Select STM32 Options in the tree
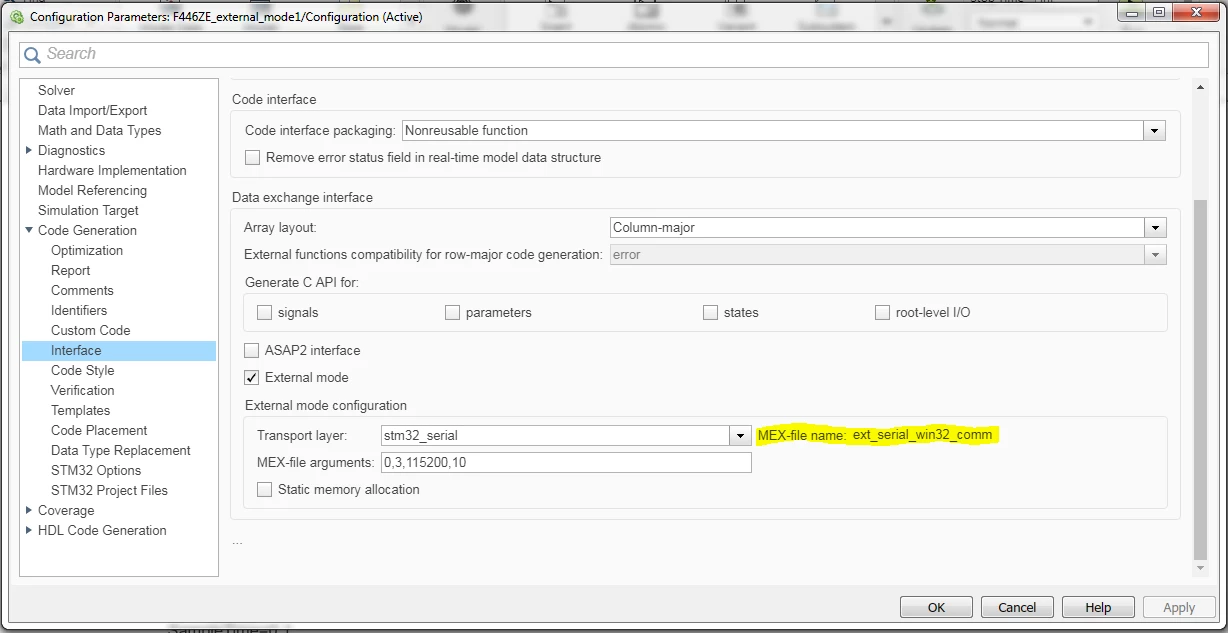 (96, 470)
